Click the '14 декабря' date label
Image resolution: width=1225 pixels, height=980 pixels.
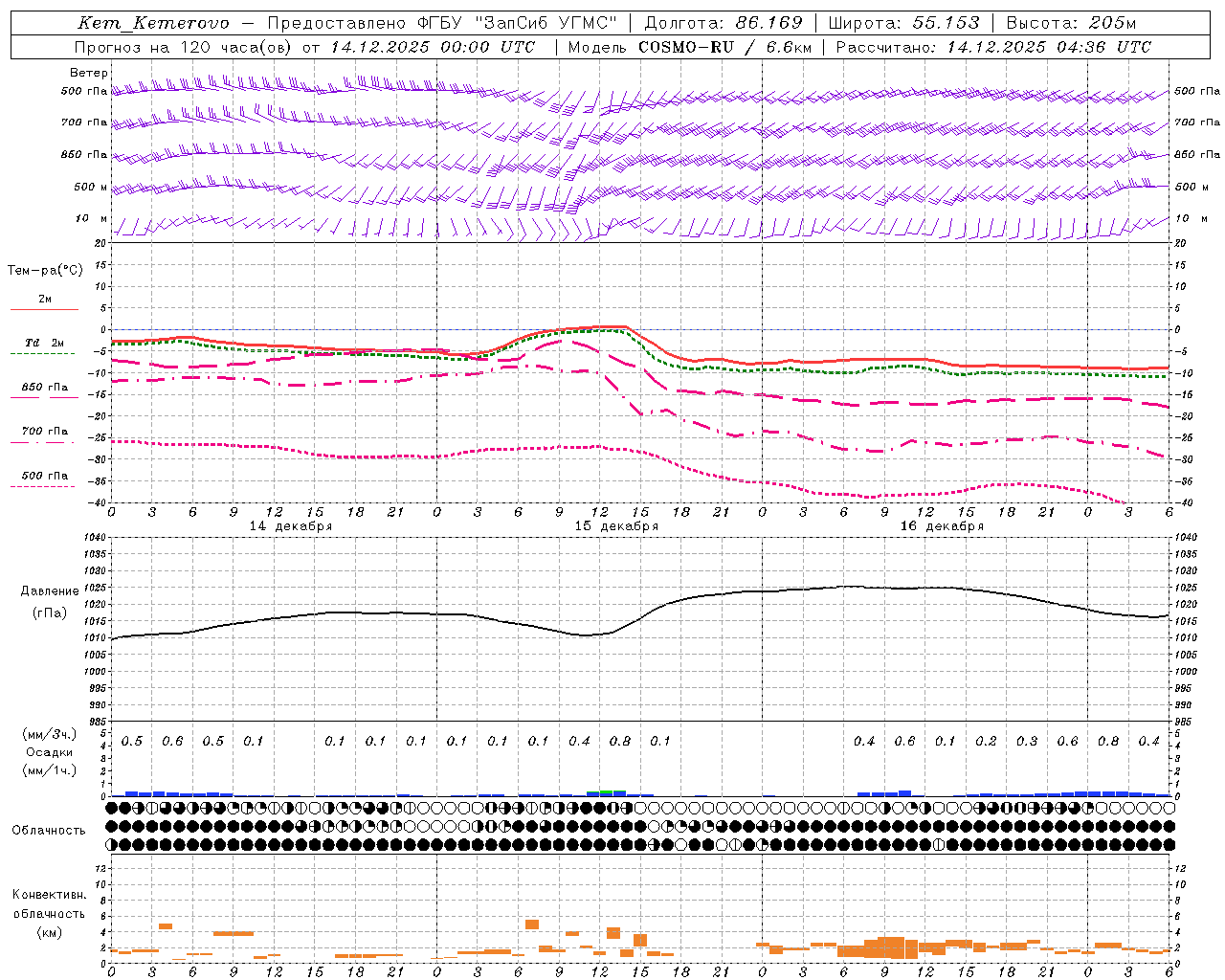291,526
